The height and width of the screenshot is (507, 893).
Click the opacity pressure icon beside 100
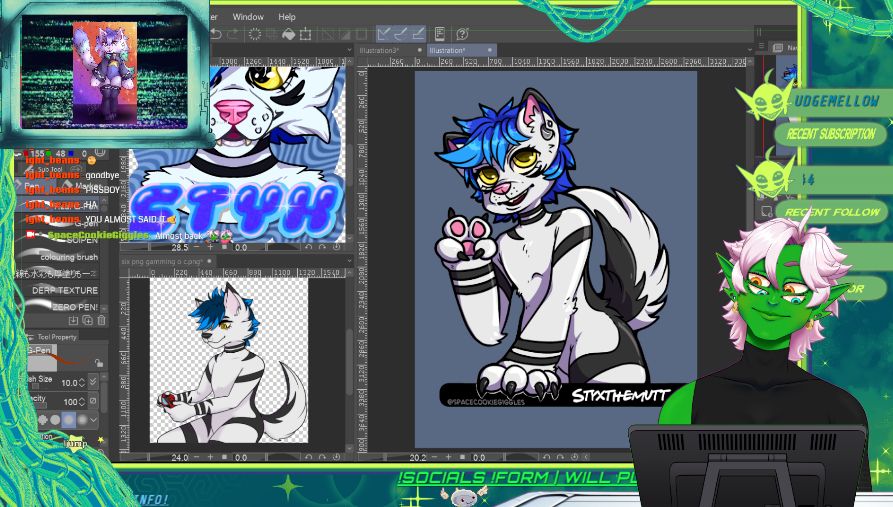pos(93,402)
